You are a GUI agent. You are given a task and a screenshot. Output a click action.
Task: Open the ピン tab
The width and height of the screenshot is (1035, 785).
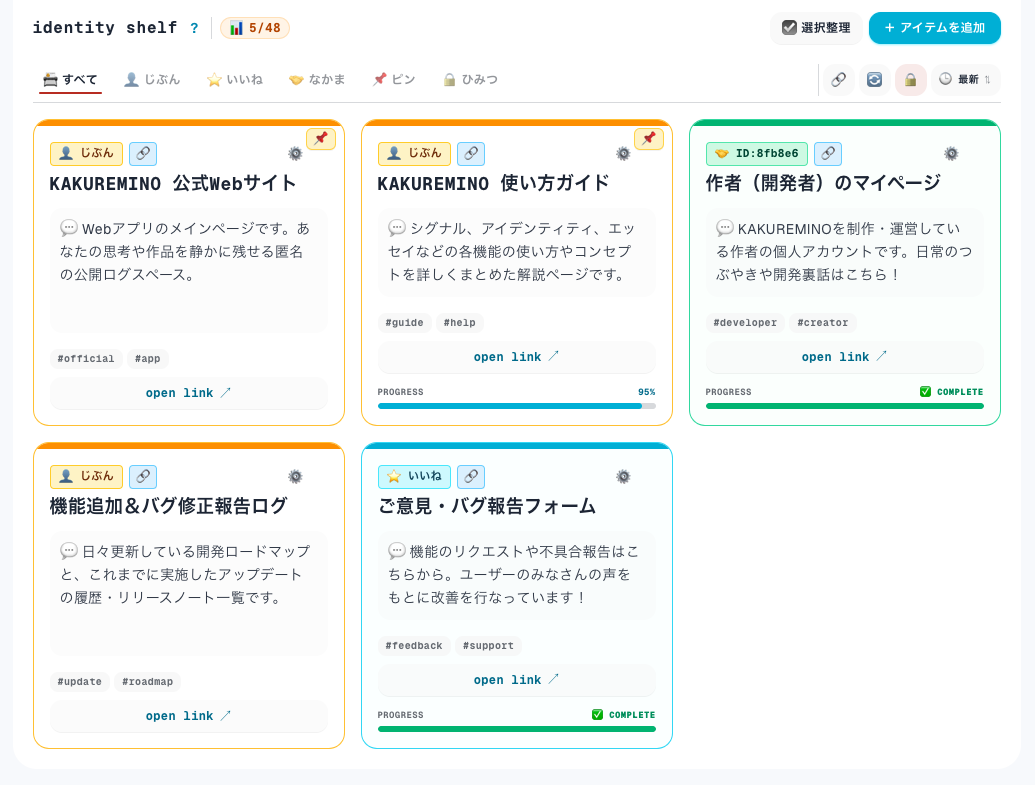click(394, 80)
